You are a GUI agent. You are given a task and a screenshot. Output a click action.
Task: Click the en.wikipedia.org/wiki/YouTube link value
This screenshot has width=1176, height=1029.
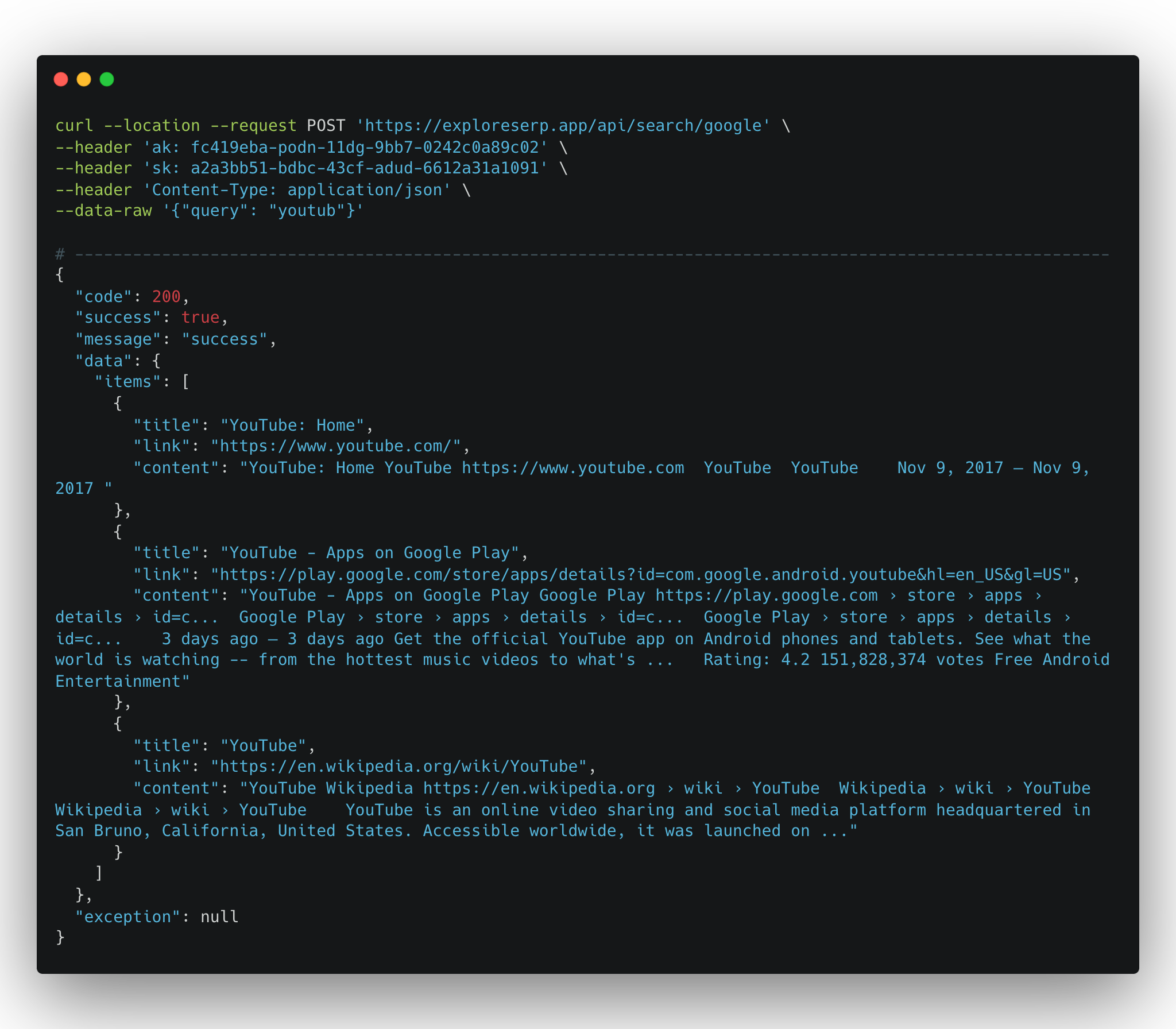point(399,767)
